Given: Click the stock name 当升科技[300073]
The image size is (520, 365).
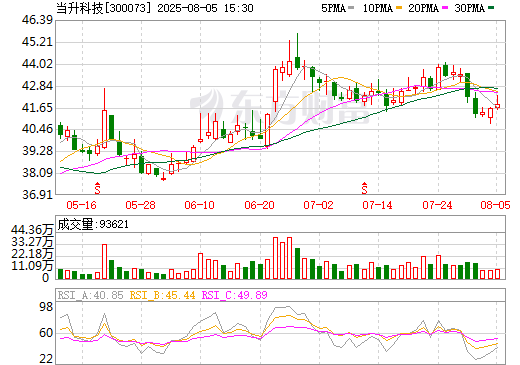Looking at the screenshot, I should [103, 8].
